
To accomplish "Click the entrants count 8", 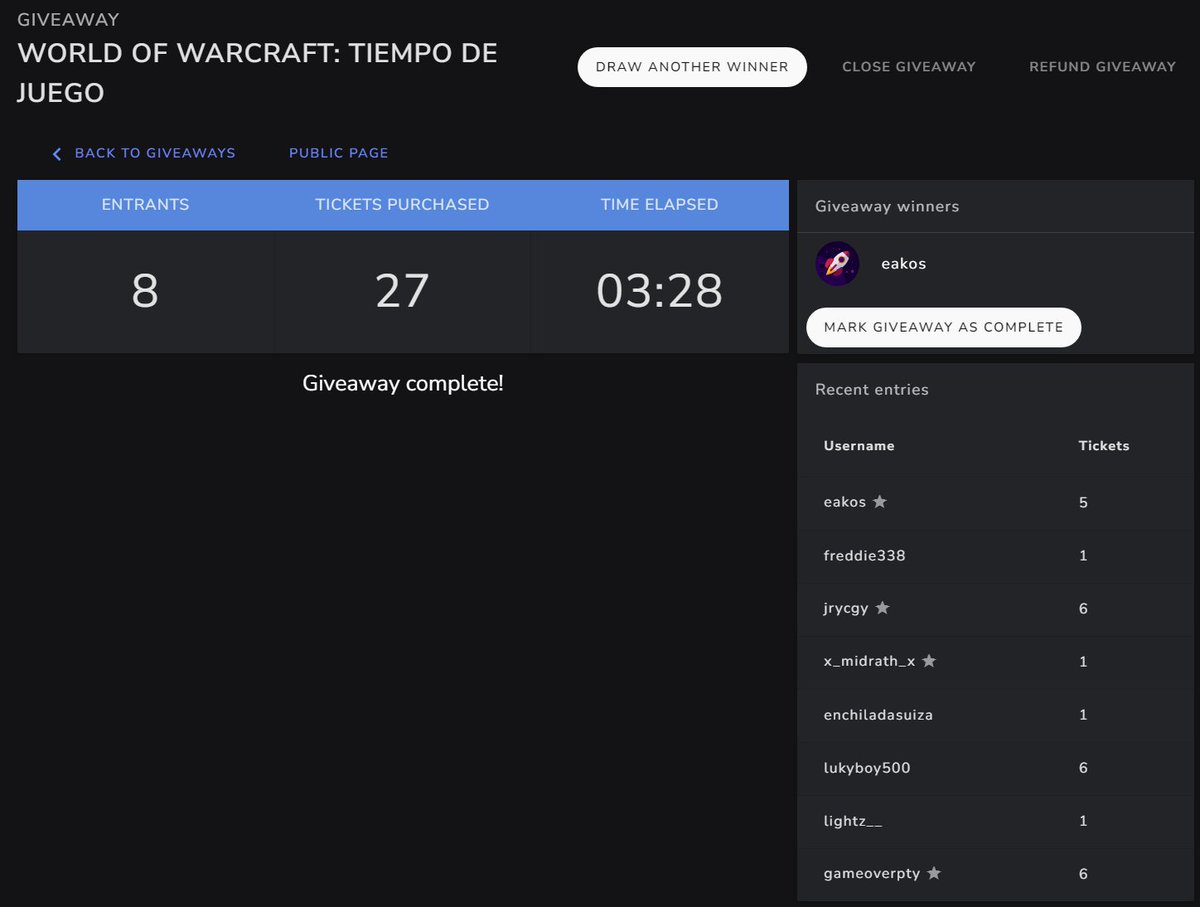I will (145, 291).
